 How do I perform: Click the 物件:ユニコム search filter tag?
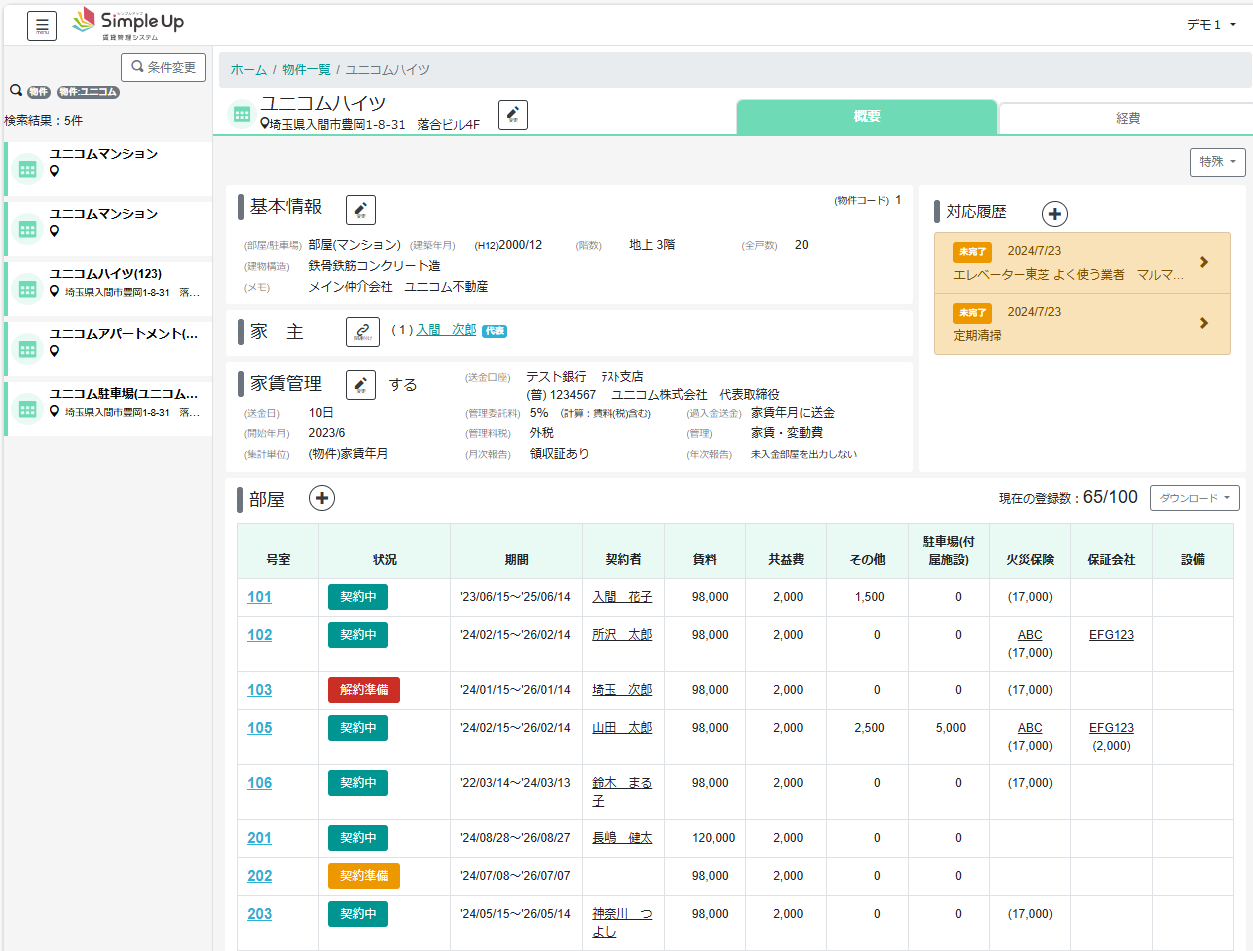point(88,92)
